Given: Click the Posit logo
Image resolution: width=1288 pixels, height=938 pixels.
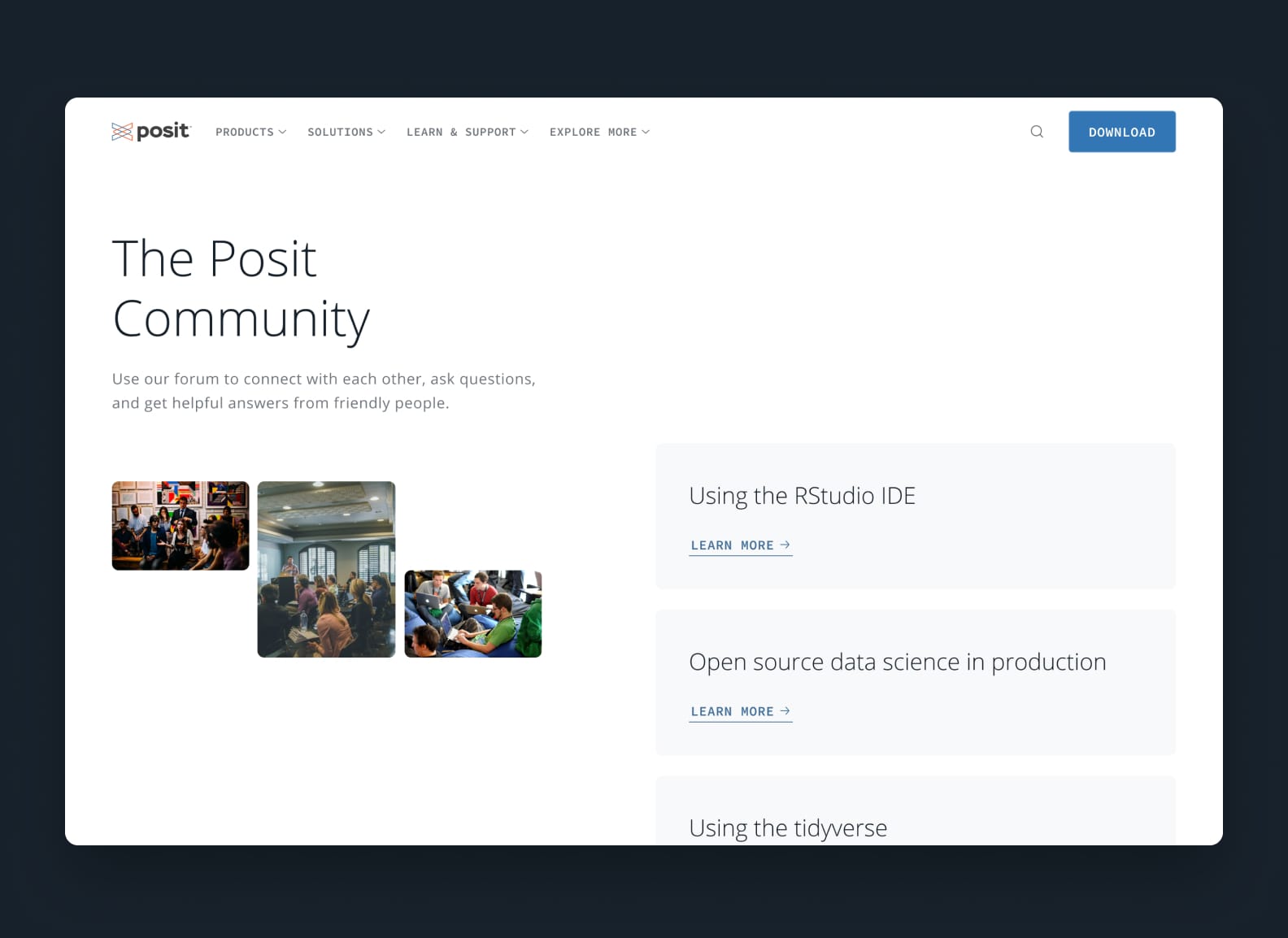Looking at the screenshot, I should tap(150, 131).
